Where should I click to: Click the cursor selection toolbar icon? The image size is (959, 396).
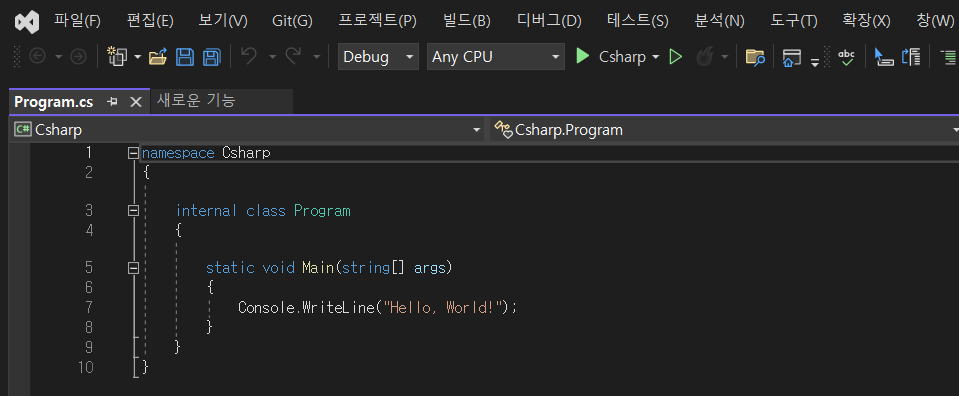(884, 58)
